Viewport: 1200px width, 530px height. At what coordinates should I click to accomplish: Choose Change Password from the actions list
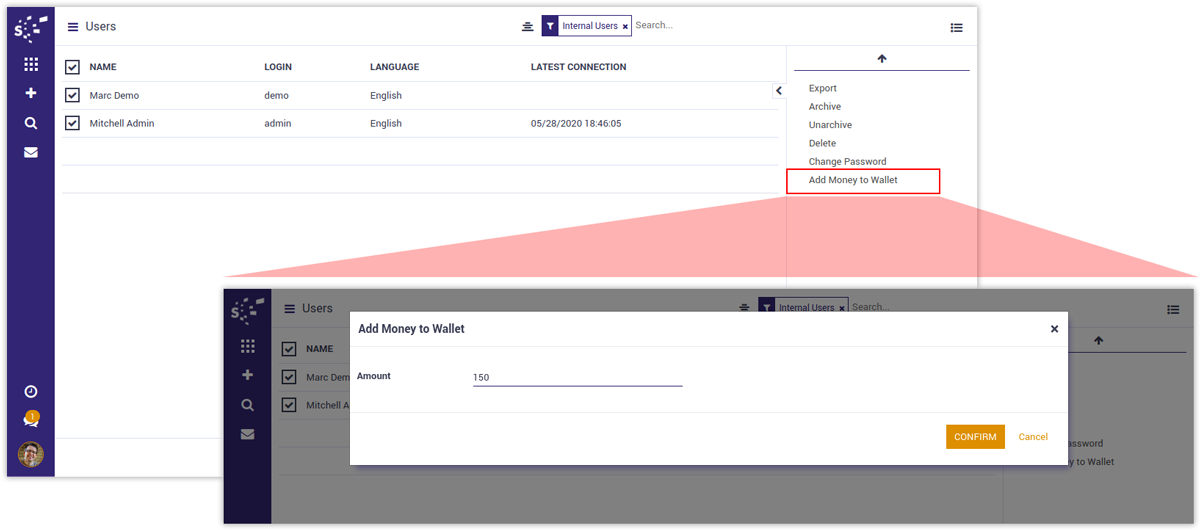(x=847, y=161)
